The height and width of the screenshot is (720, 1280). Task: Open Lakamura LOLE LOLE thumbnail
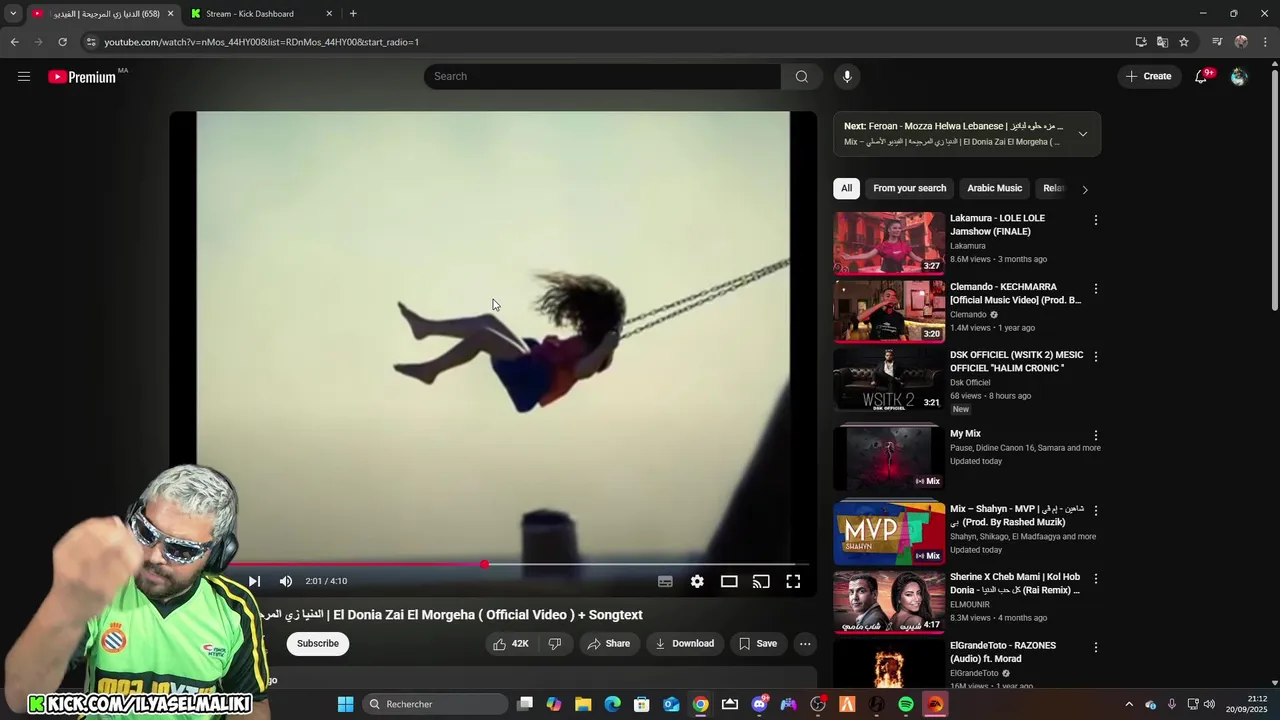tap(889, 242)
